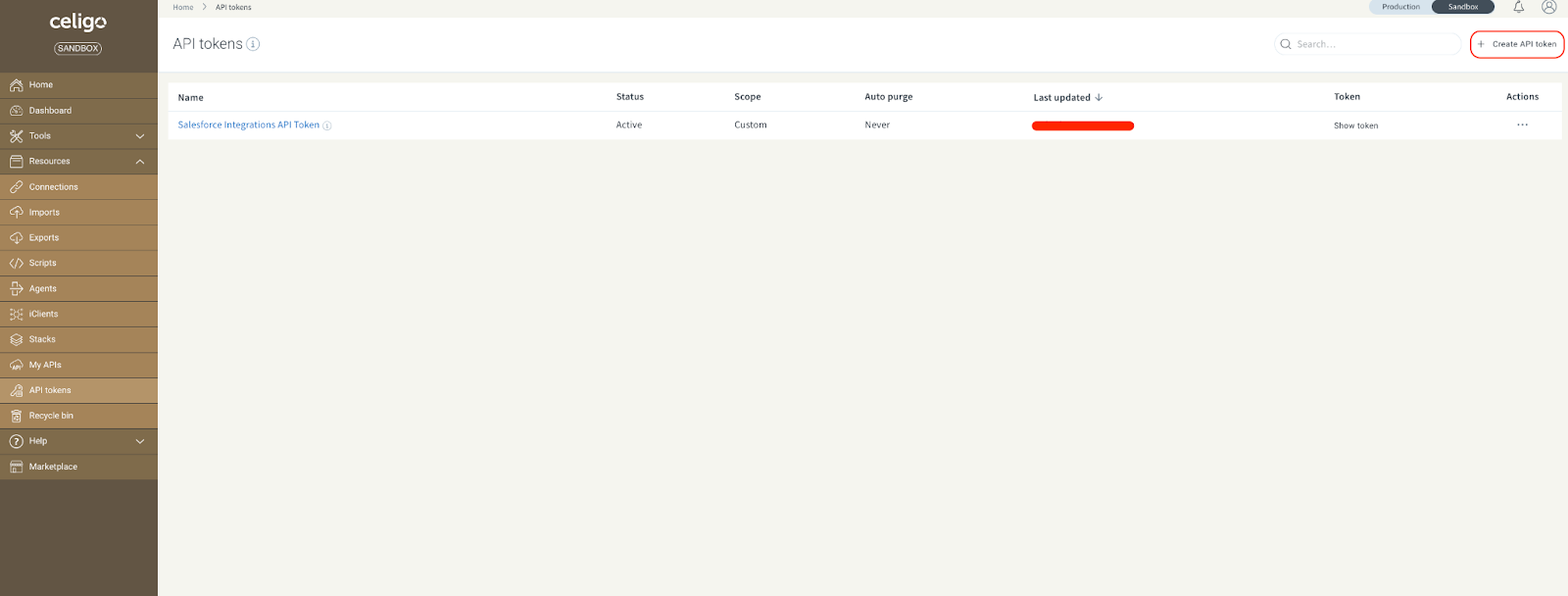Click the SANDBOX badge under logo

point(78,48)
